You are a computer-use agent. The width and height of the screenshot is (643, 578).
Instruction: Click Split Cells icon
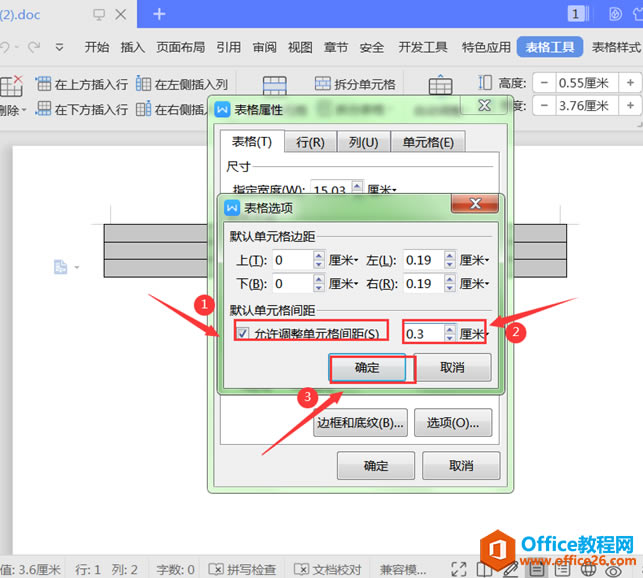(x=322, y=84)
